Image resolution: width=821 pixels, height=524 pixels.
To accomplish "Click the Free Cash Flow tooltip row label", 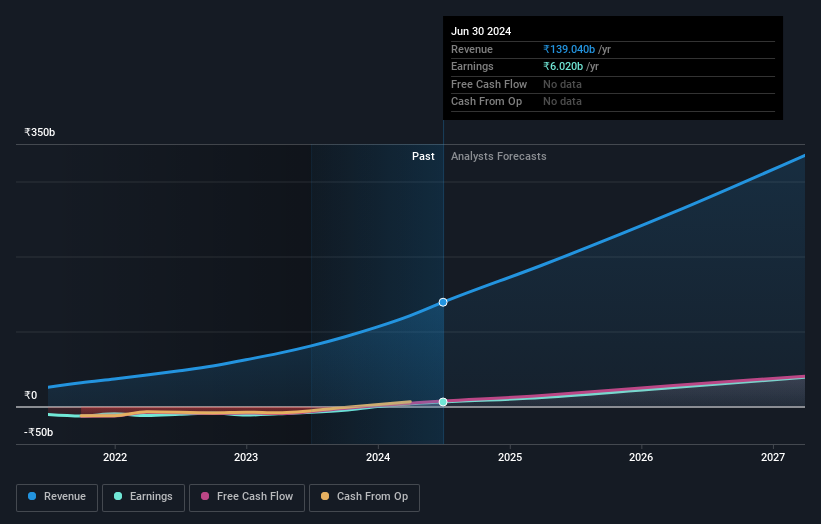I will pos(489,84).
